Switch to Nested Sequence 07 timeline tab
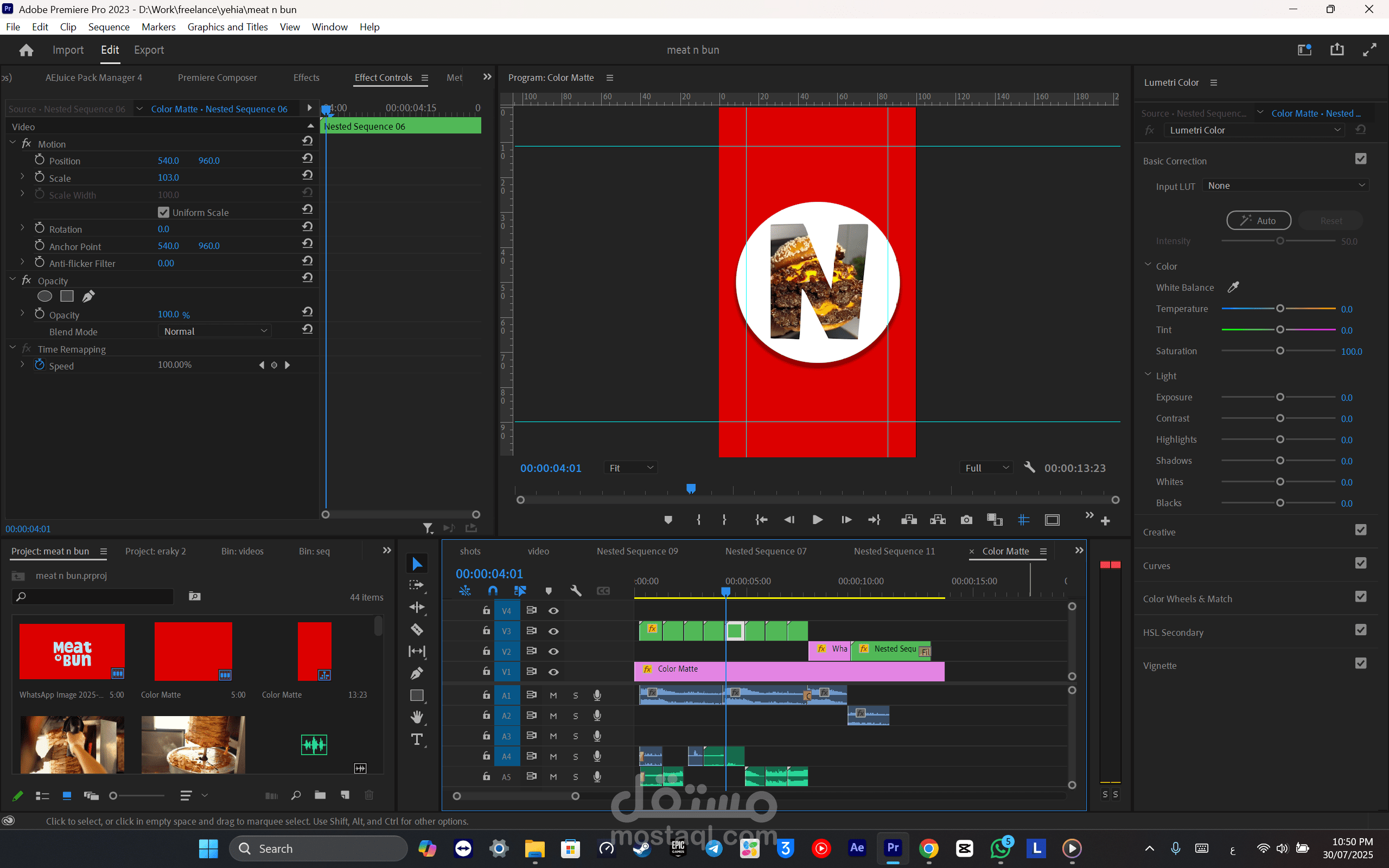This screenshot has width=1389, height=868. point(766,551)
